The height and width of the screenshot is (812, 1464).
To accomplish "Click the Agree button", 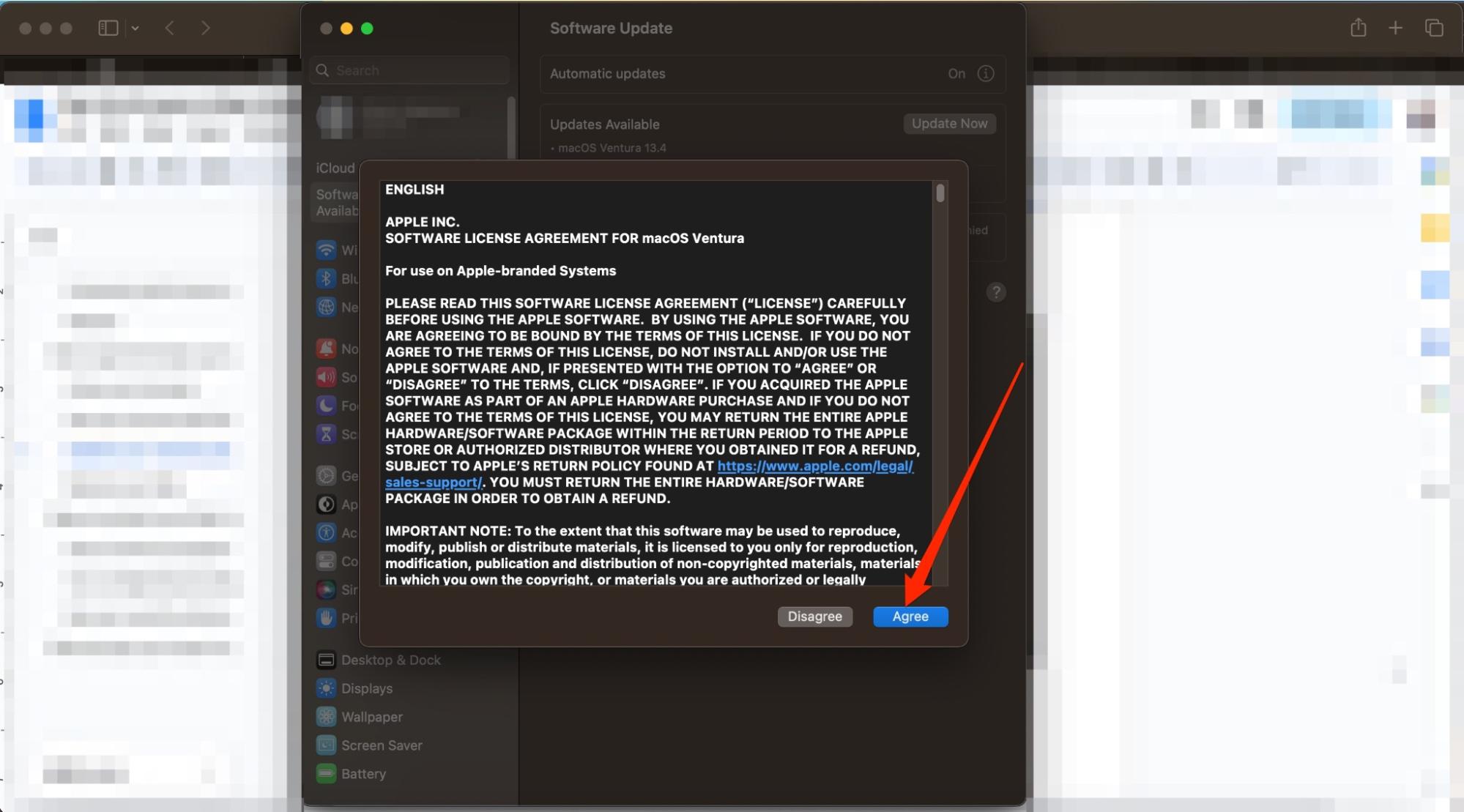I will 910,617.
